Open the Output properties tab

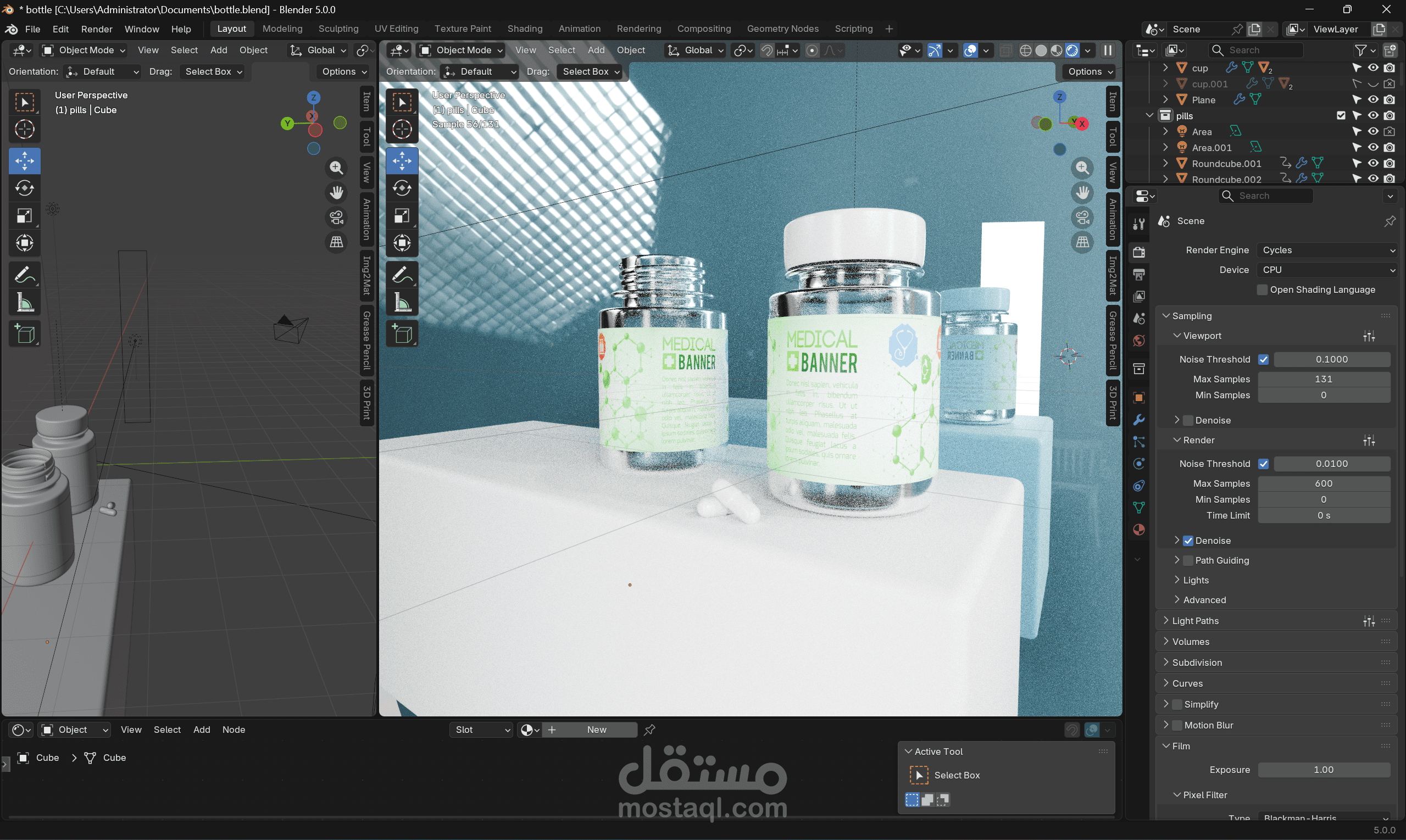click(1139, 275)
